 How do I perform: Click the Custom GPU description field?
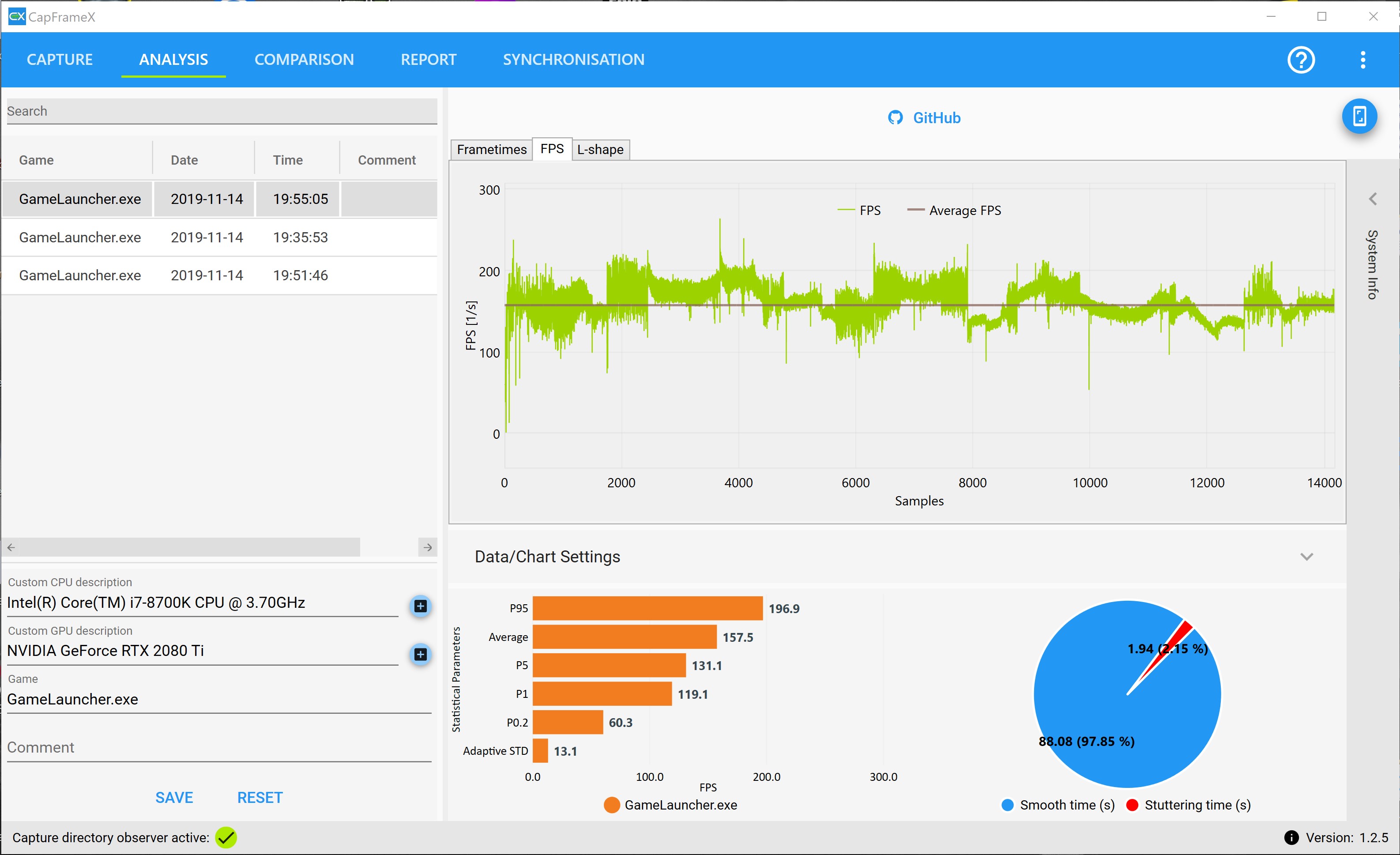coord(203,651)
